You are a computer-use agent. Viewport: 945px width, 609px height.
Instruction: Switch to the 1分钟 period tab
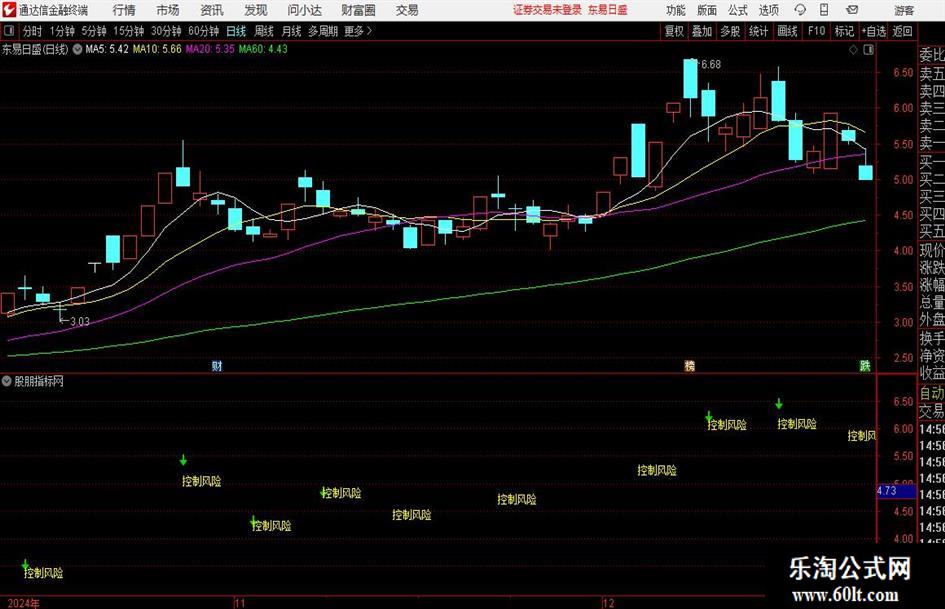pos(61,31)
